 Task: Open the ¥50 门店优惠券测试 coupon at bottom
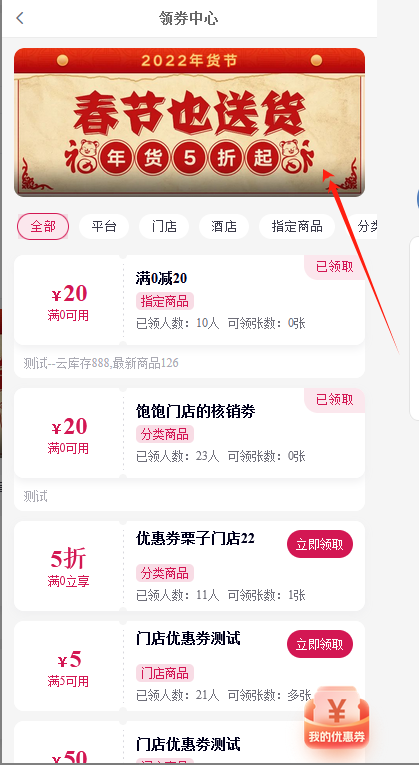[189, 743]
